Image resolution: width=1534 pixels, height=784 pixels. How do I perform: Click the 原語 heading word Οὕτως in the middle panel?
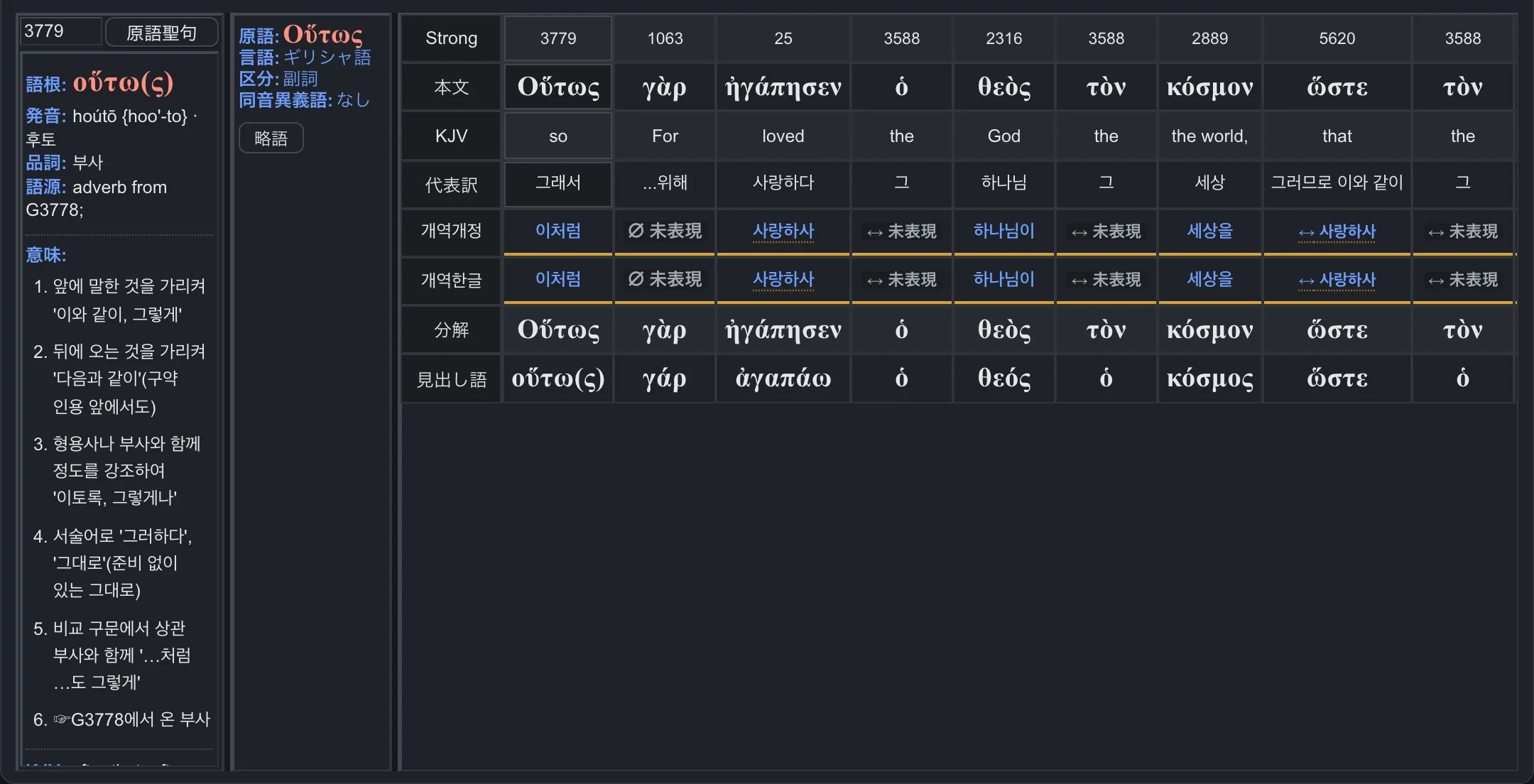pos(323,34)
